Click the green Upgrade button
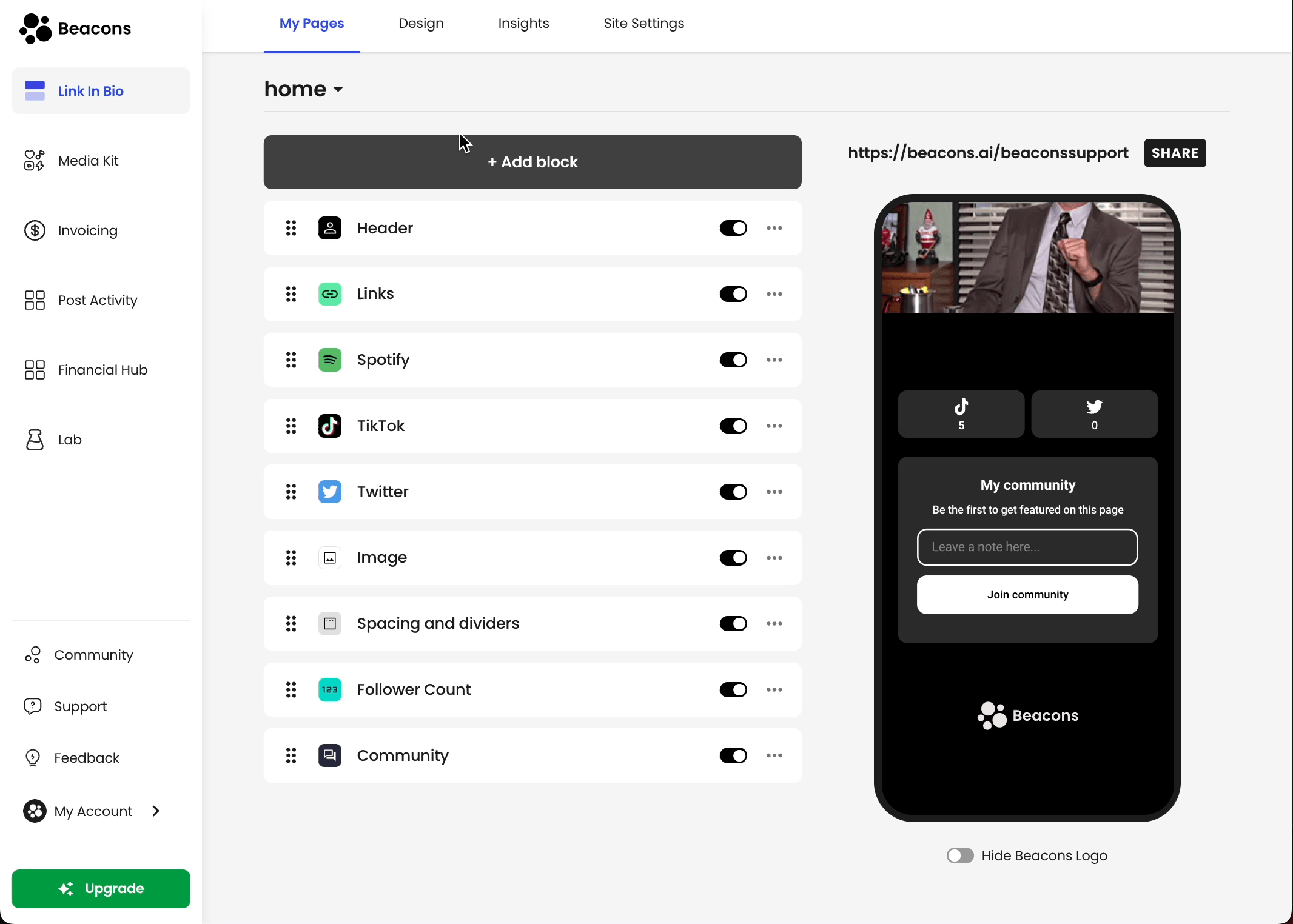This screenshot has height=924, width=1293. 101,889
